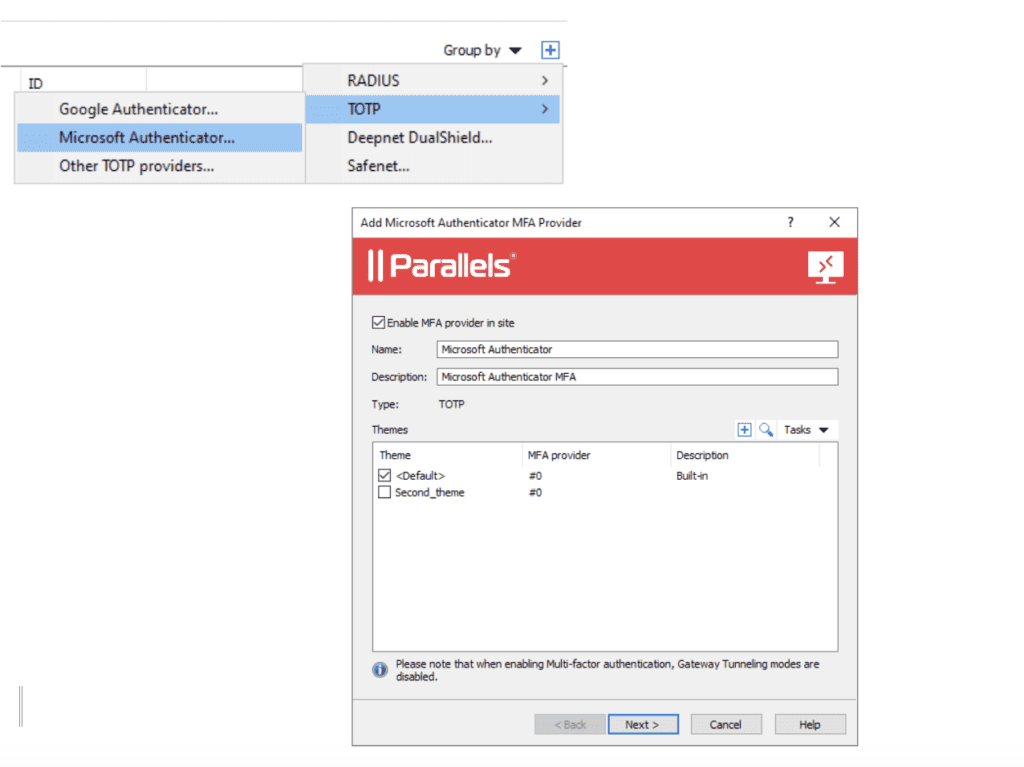1024x767 pixels.
Task: Sort themes by the Description column header
Action: click(702, 455)
